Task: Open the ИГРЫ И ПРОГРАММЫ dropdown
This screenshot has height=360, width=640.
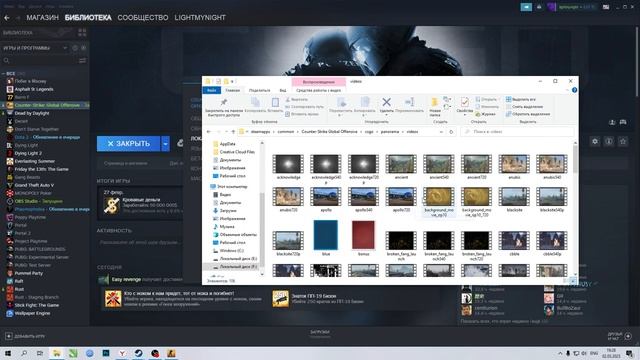Action: pos(35,48)
